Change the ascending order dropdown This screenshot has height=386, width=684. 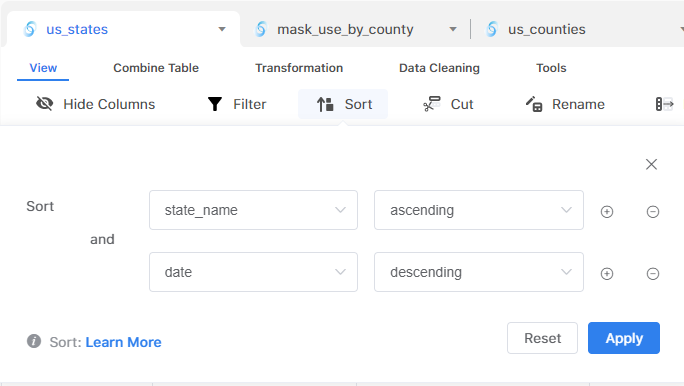(x=479, y=210)
